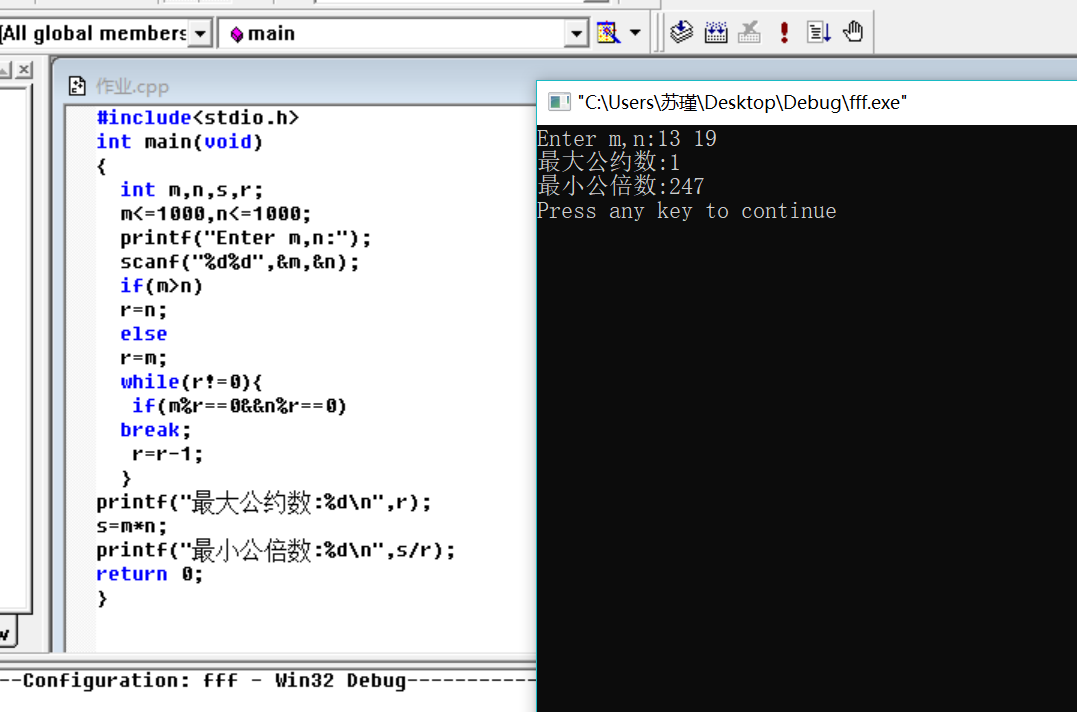Click the break; code line
Screen dimensions: 1077x712
pyautogui.click(x=155, y=430)
